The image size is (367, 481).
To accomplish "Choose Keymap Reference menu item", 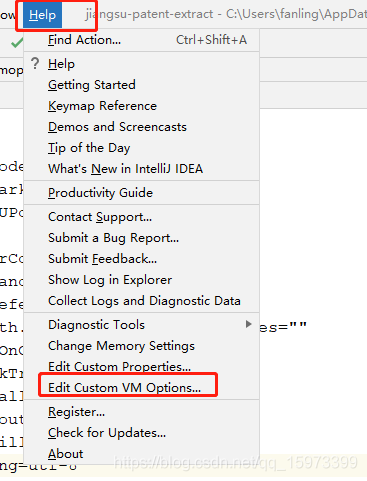I will [142, 106].
